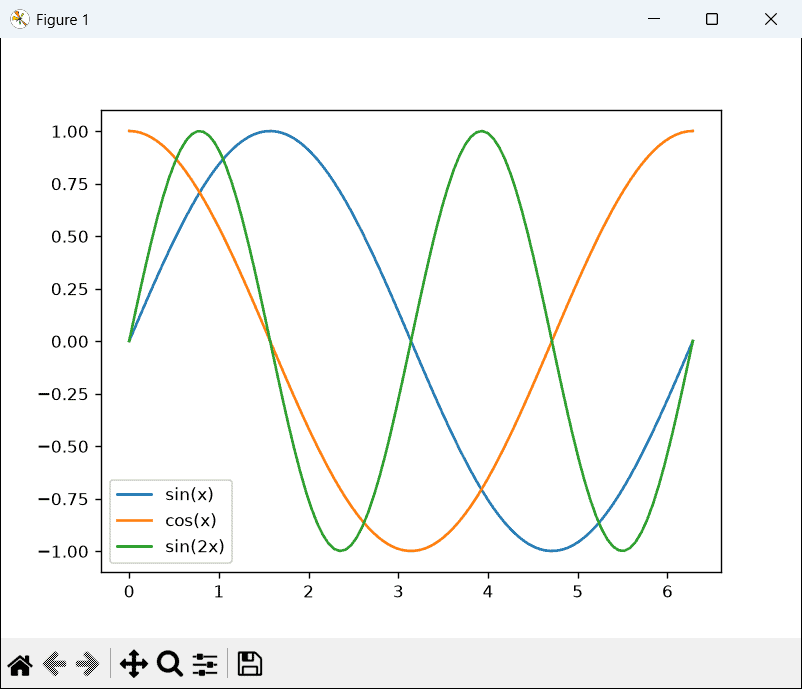Click the y-axis tick label 0.75

70,184
